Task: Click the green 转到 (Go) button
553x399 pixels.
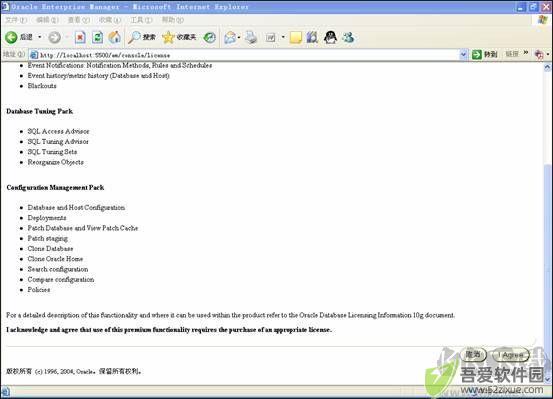Action: pyautogui.click(x=485, y=54)
